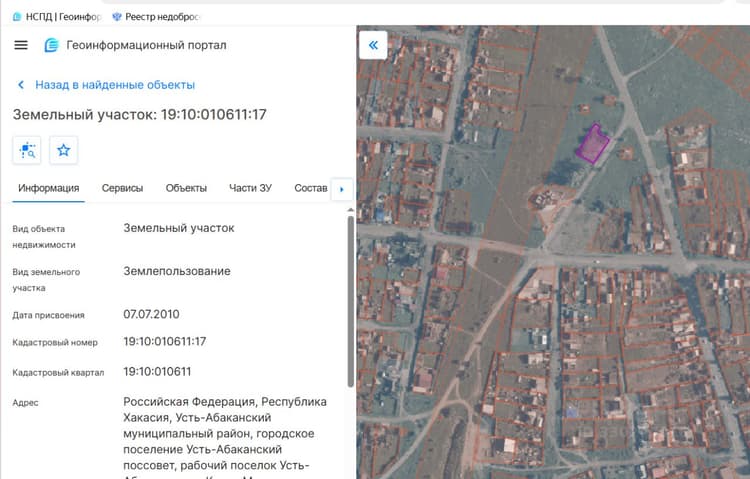Image resolution: width=750 pixels, height=479 pixels.
Task: Click the scrollbar up arrow
Action: tap(351, 210)
